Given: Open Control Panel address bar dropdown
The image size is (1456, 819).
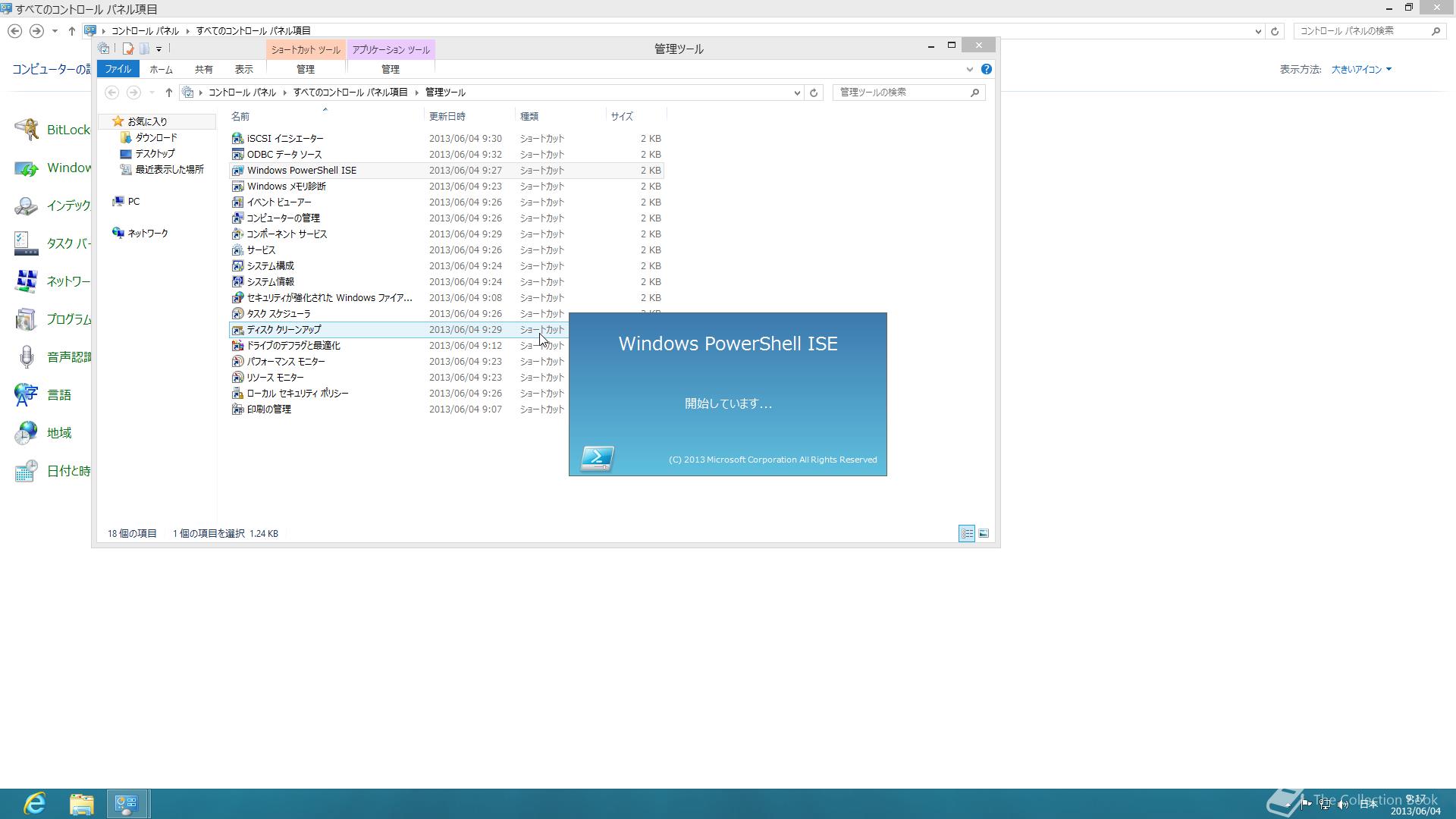Looking at the screenshot, I should click(1258, 31).
